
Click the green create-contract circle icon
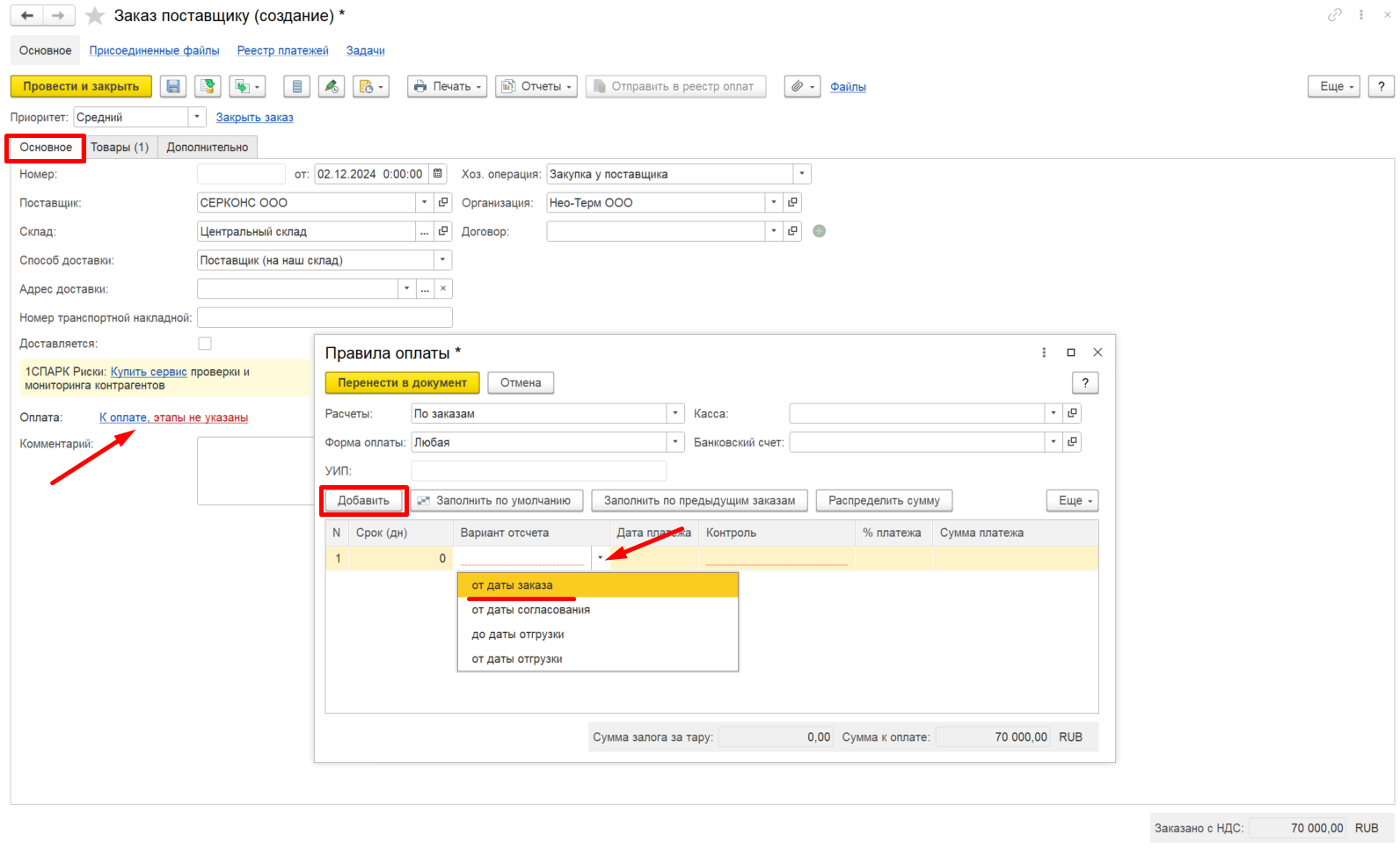pos(820,231)
